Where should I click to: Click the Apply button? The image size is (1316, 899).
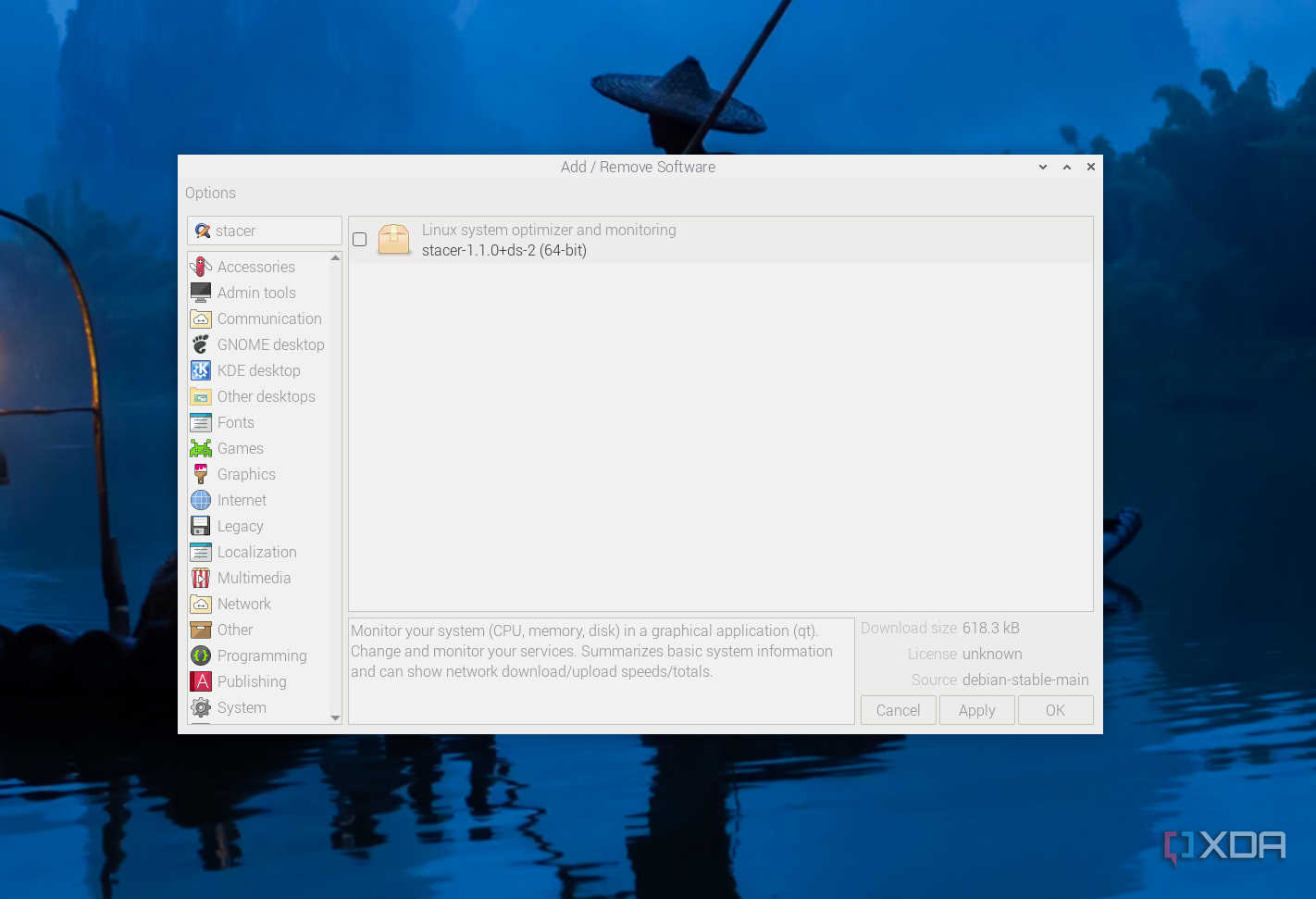click(x=977, y=710)
